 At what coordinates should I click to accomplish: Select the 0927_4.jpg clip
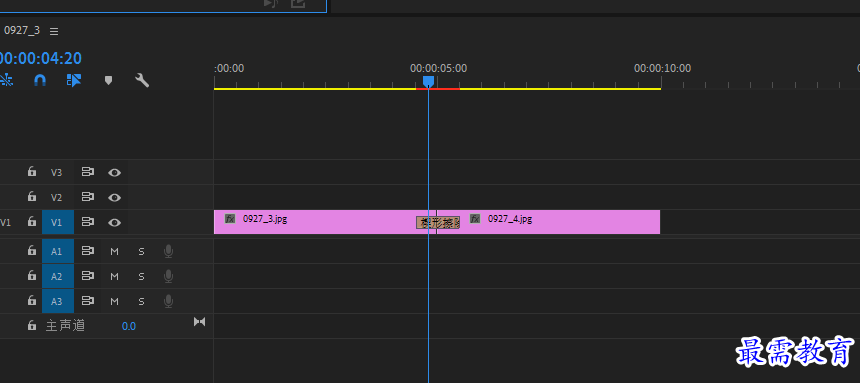pos(557,222)
